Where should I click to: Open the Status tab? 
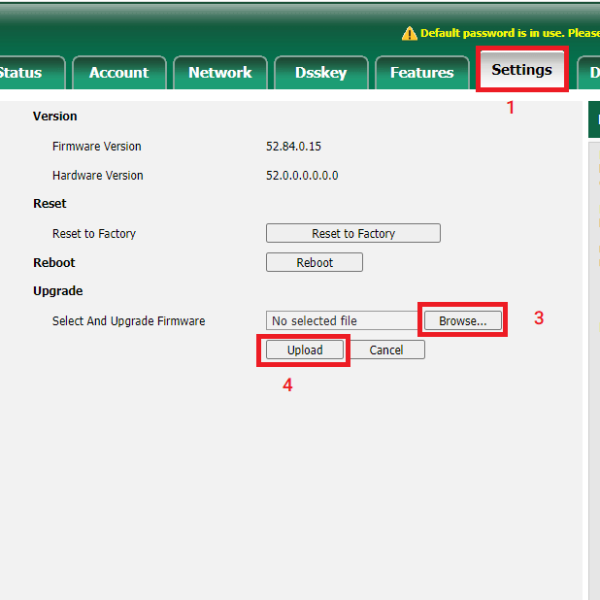[22, 73]
